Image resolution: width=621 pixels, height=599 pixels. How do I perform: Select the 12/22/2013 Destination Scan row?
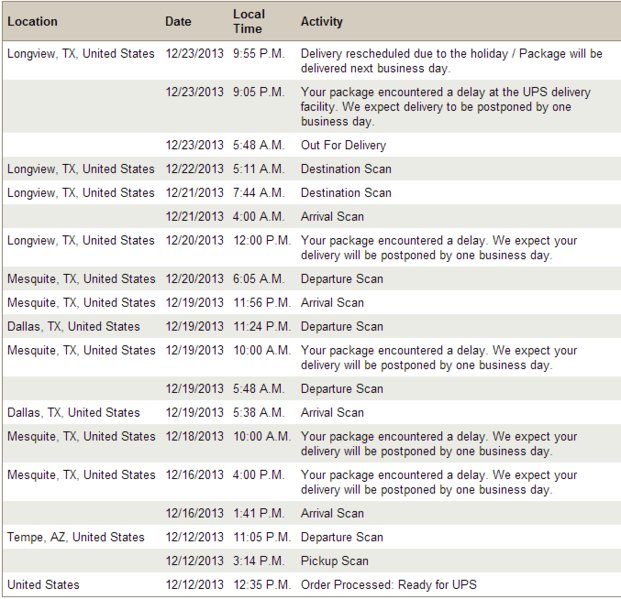pos(312,169)
